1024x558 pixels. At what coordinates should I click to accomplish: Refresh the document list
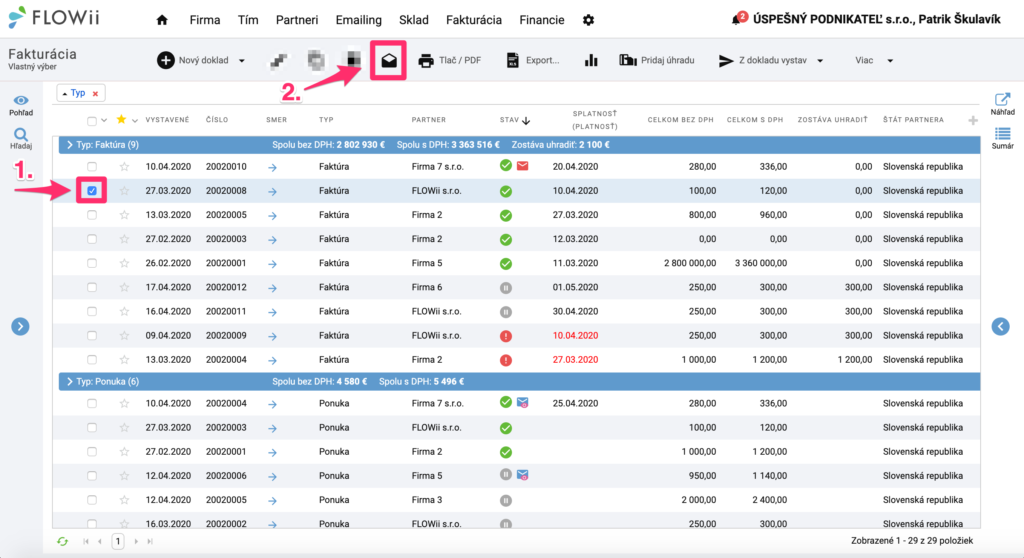[x=62, y=541]
